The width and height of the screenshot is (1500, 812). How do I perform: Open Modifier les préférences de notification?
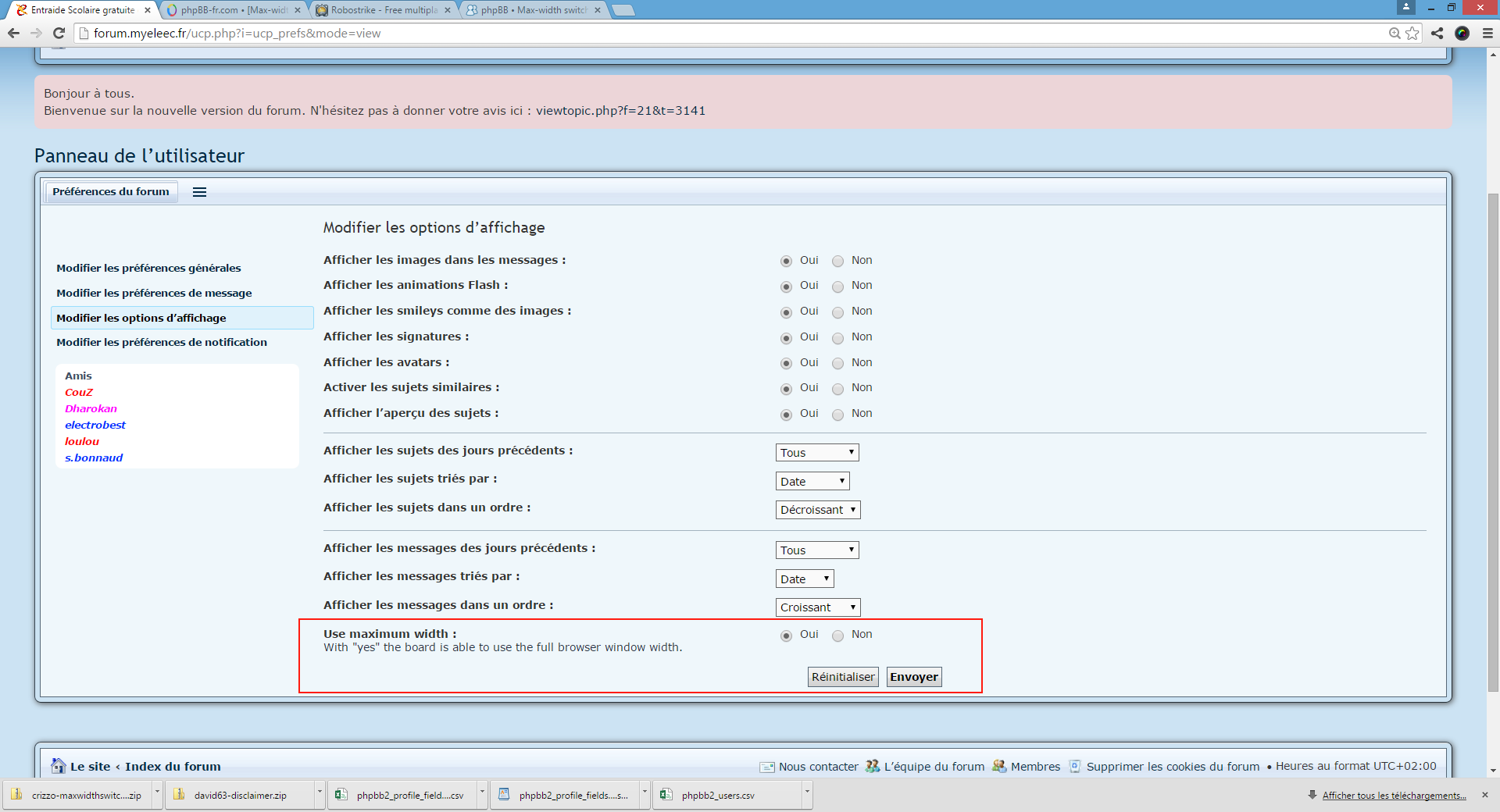[x=162, y=342]
